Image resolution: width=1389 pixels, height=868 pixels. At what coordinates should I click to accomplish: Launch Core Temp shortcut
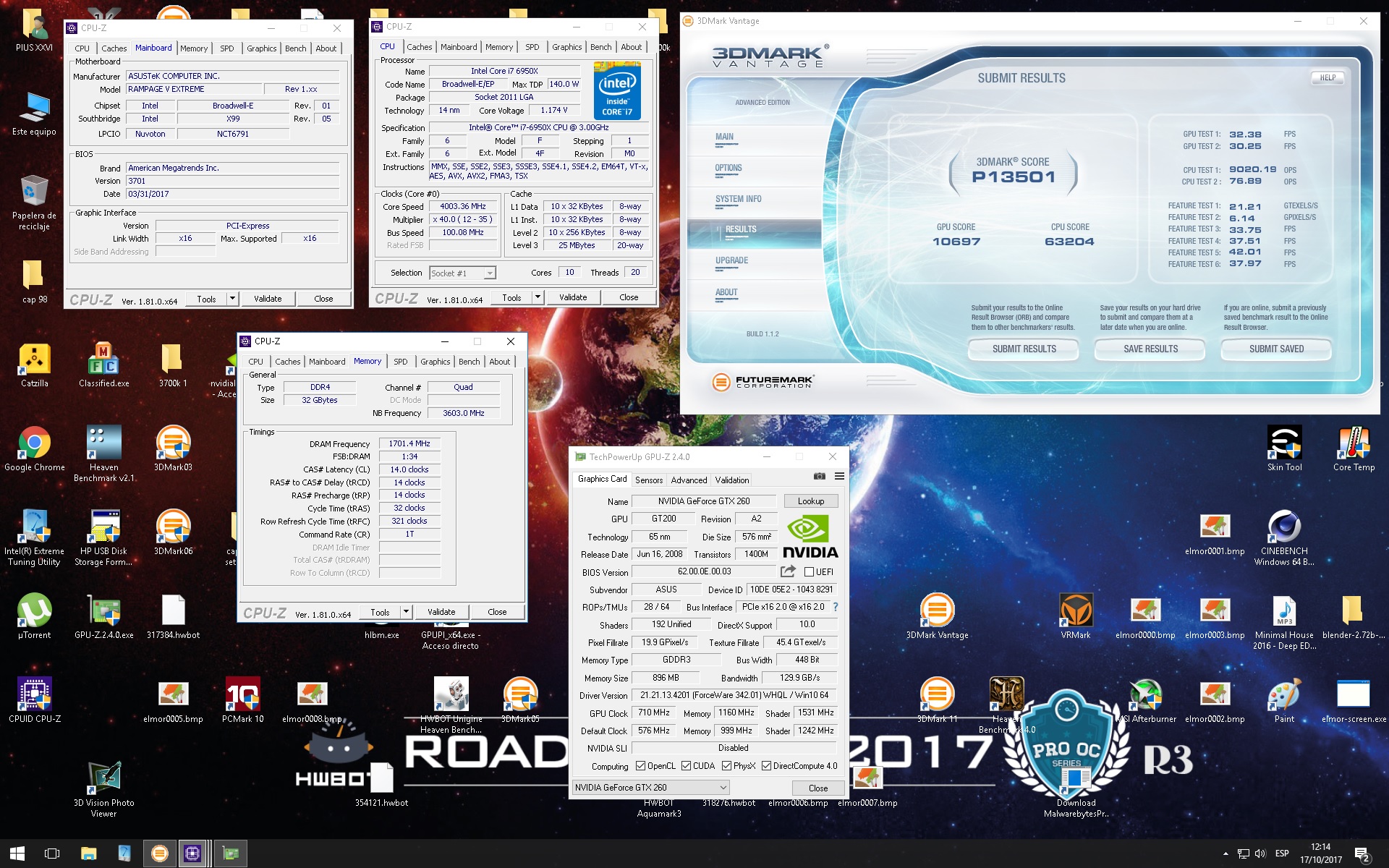tap(1354, 449)
